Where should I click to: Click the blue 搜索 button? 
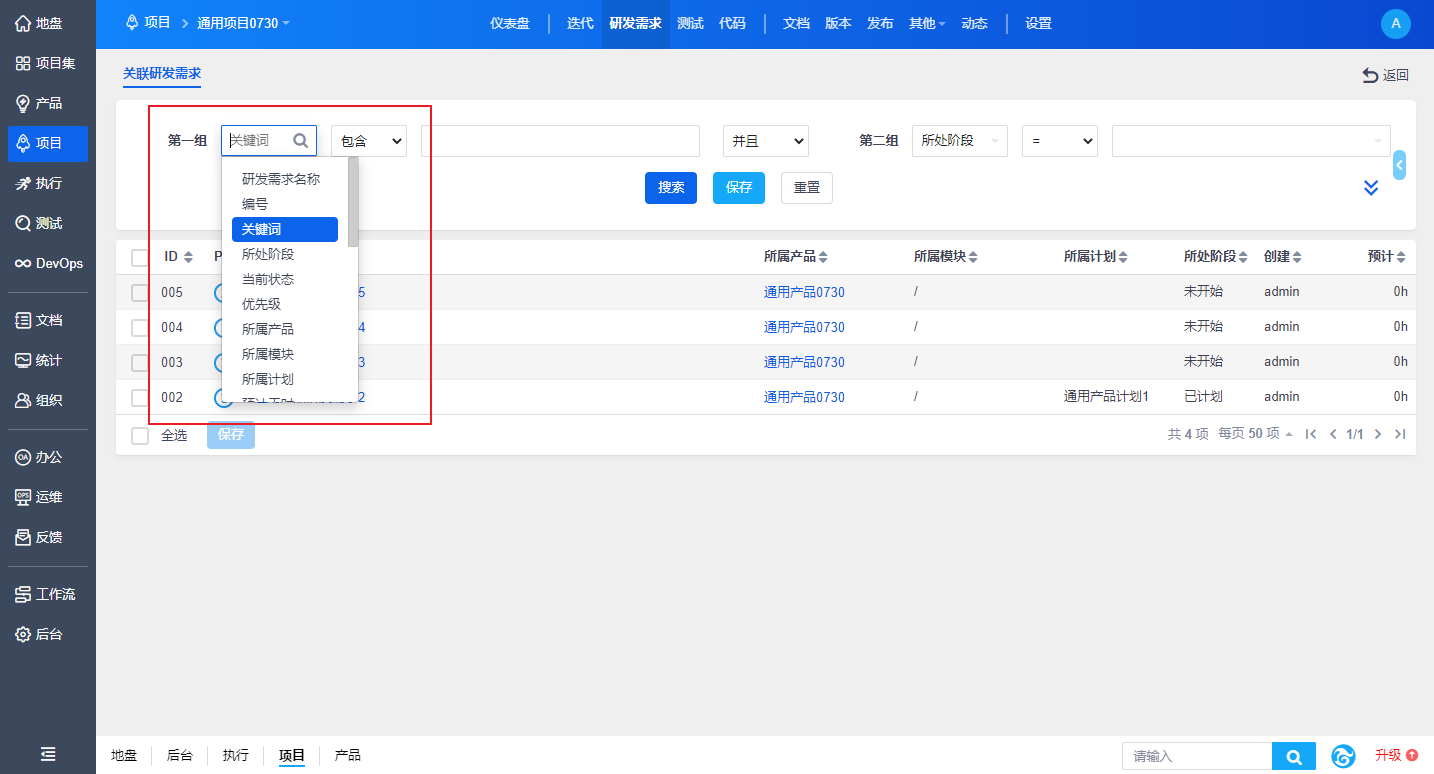[670, 188]
